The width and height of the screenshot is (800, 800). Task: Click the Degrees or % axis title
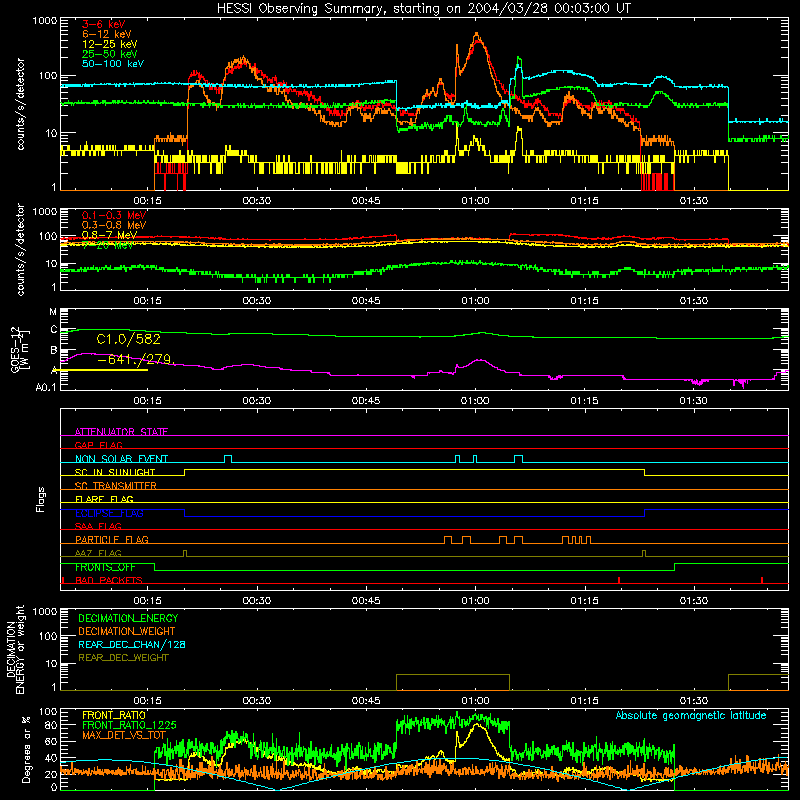26,749
